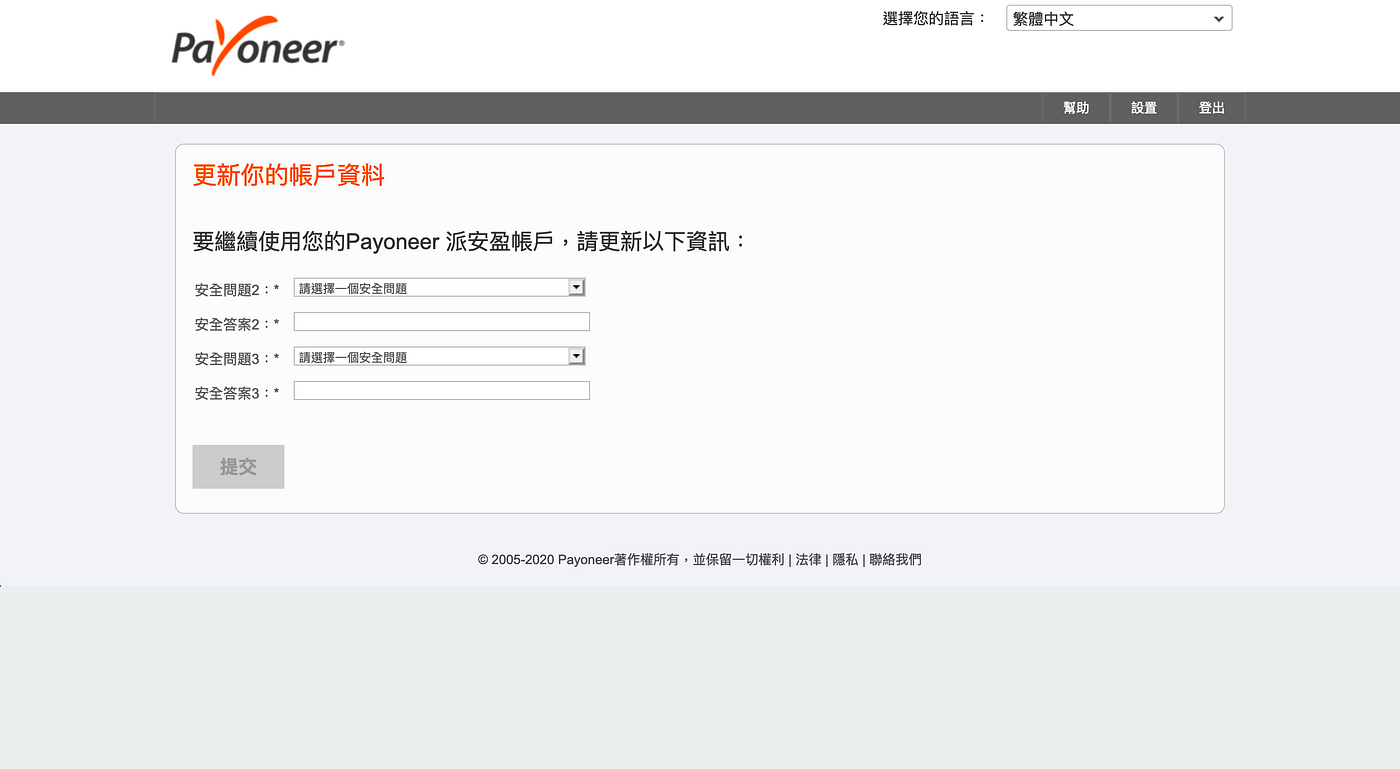Click the 選擇您的語言 label
Screen dimensions: 1400x769
pos(934,18)
